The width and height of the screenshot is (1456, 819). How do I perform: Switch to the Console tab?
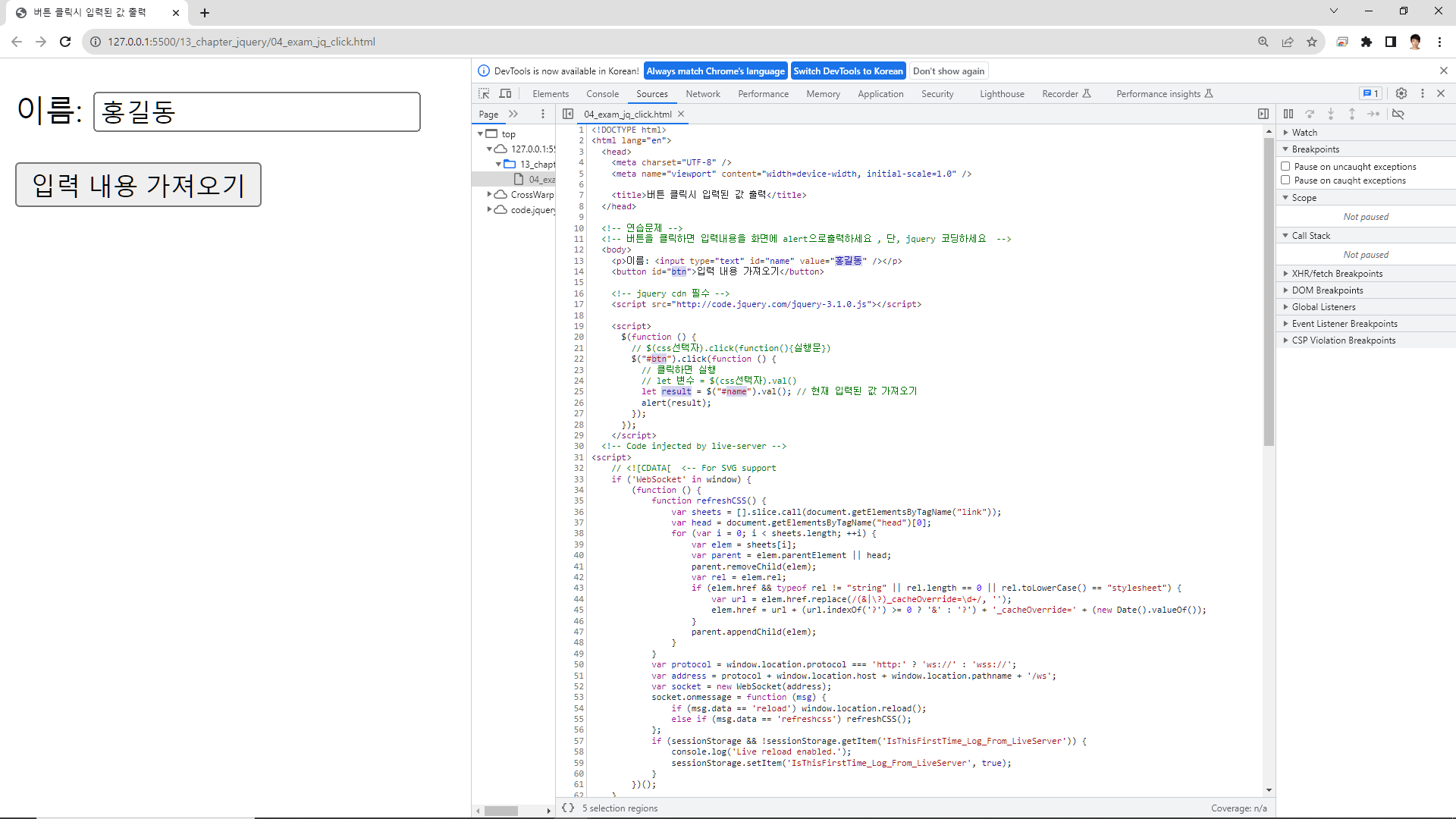pyautogui.click(x=602, y=94)
